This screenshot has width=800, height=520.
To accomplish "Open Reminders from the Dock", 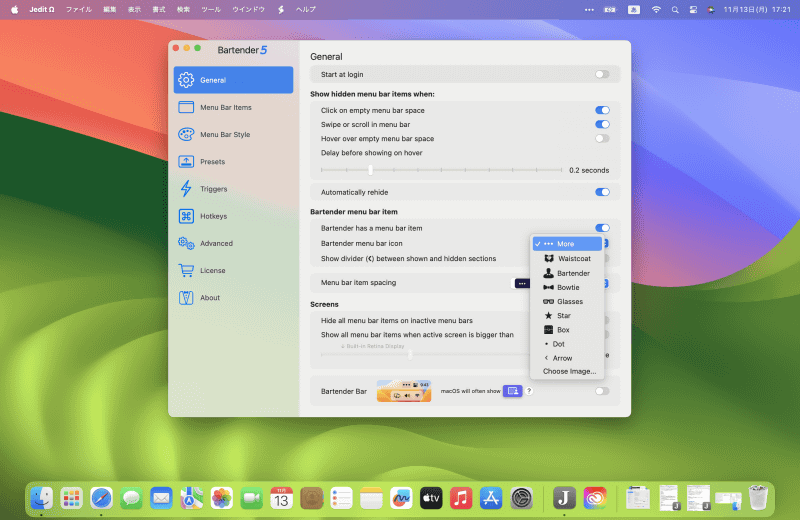I will pyautogui.click(x=341, y=498).
